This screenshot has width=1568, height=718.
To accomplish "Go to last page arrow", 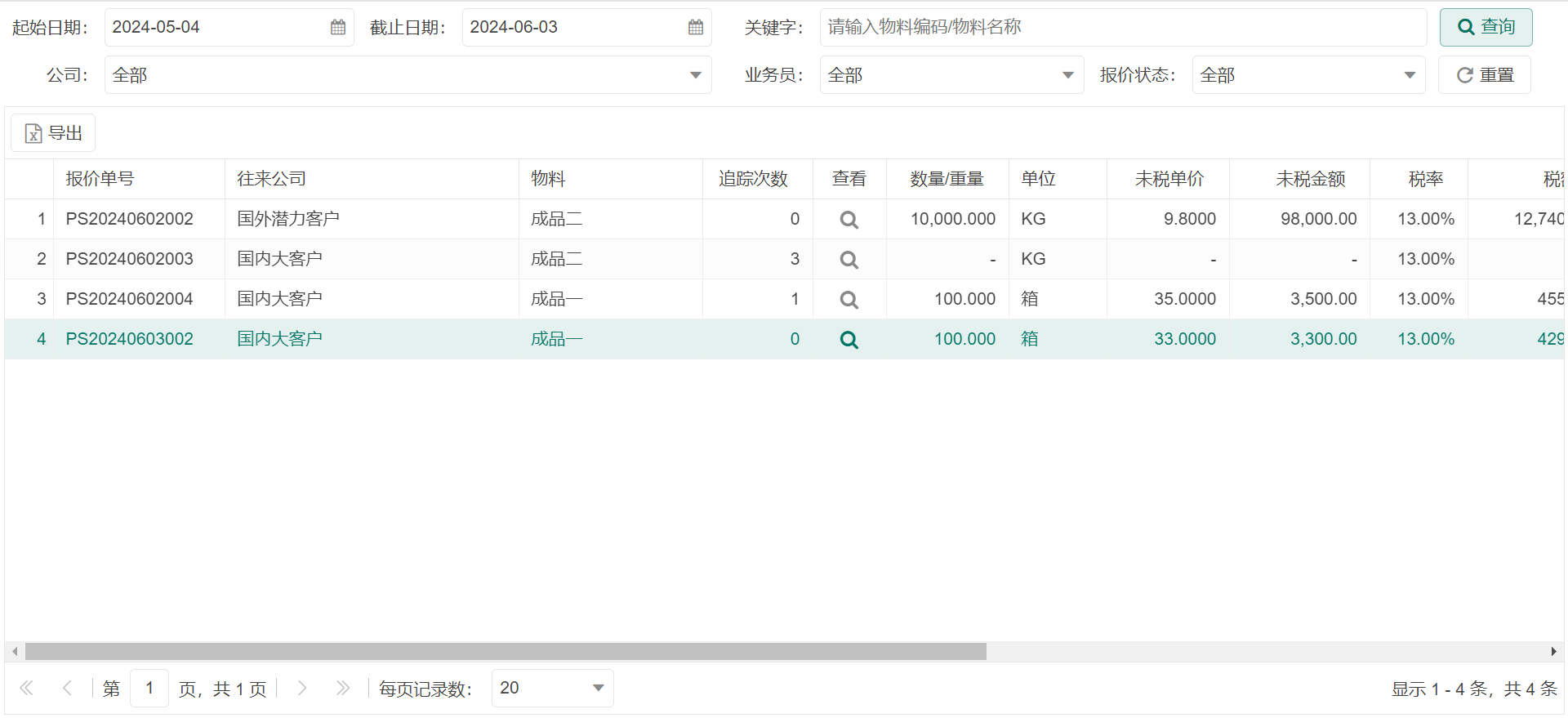I will [343, 688].
